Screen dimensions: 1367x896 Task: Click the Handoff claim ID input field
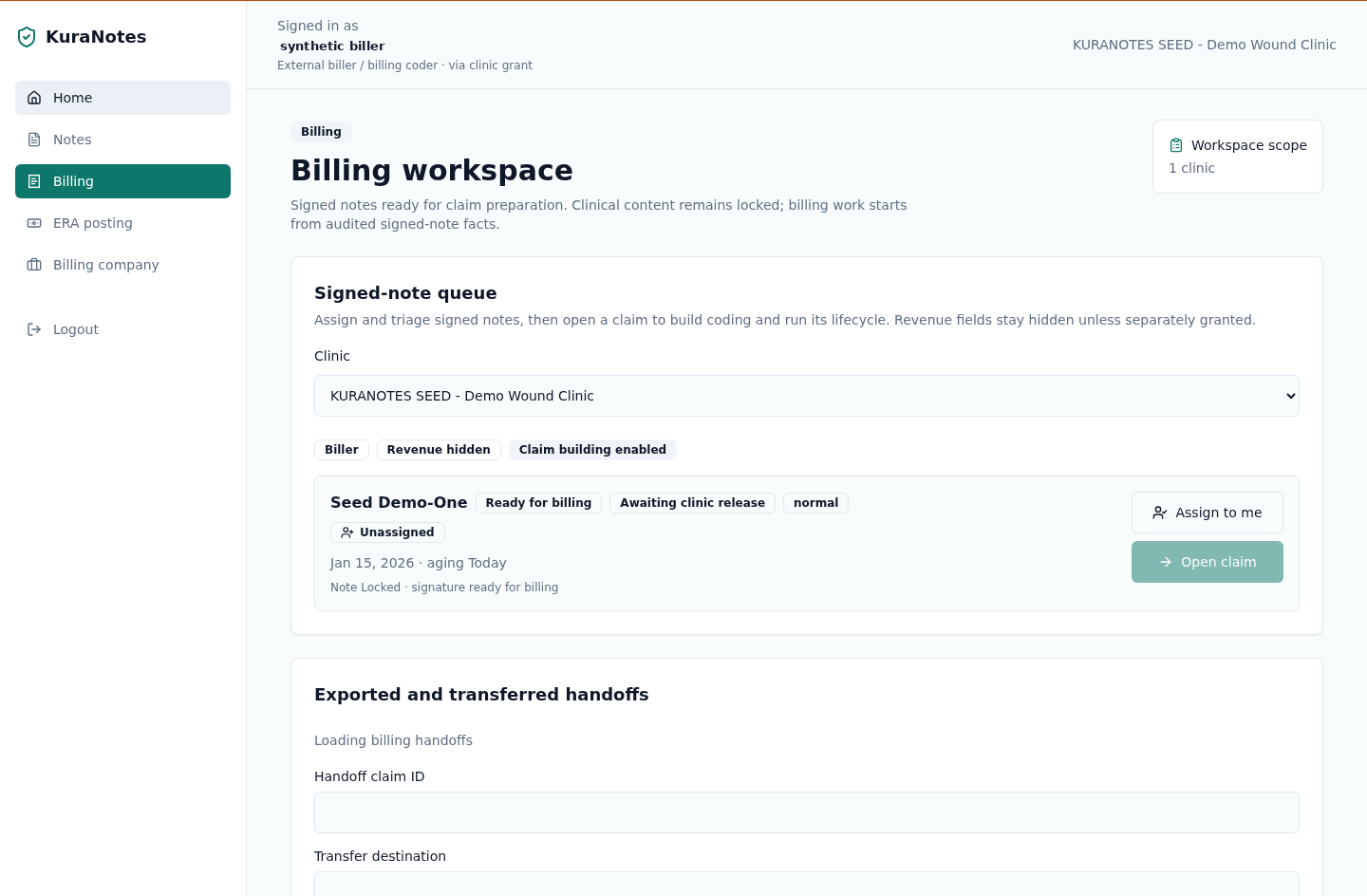click(x=807, y=812)
